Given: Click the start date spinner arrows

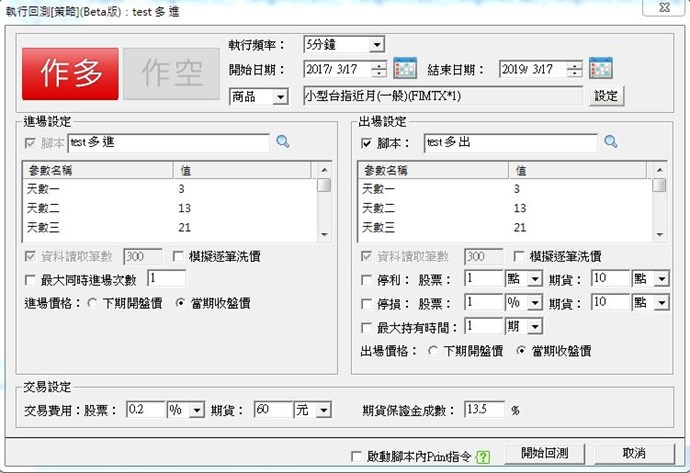Looking at the screenshot, I should [379, 69].
